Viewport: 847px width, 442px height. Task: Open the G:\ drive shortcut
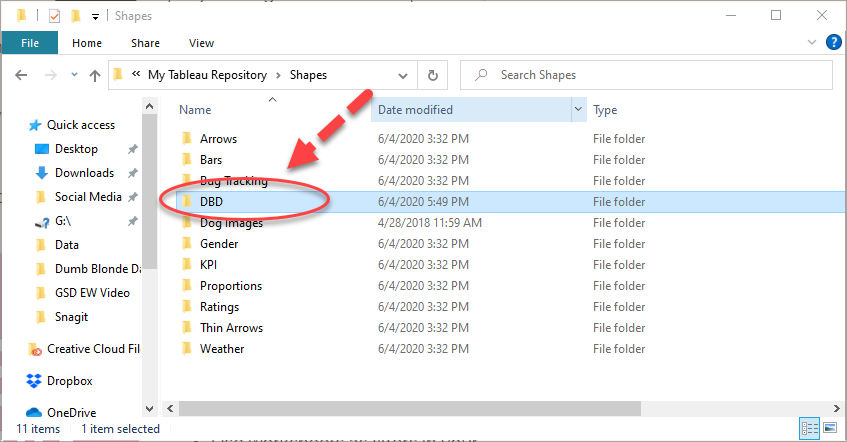coord(63,221)
